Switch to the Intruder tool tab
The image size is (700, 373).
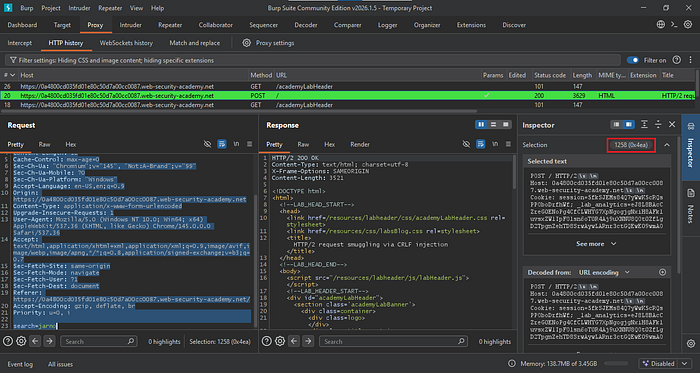click(130, 25)
